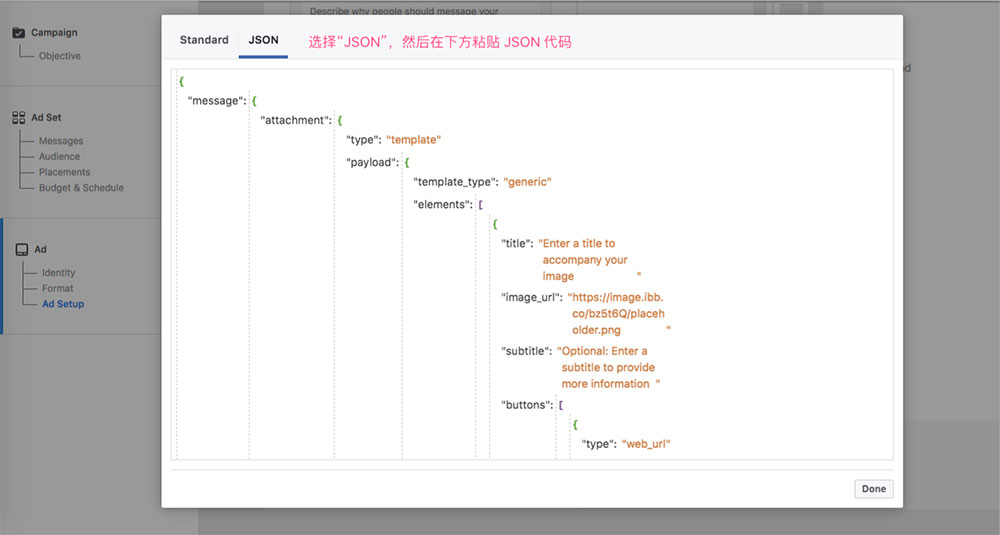Go to Objective in sidebar
This screenshot has width=1000, height=535.
point(60,55)
